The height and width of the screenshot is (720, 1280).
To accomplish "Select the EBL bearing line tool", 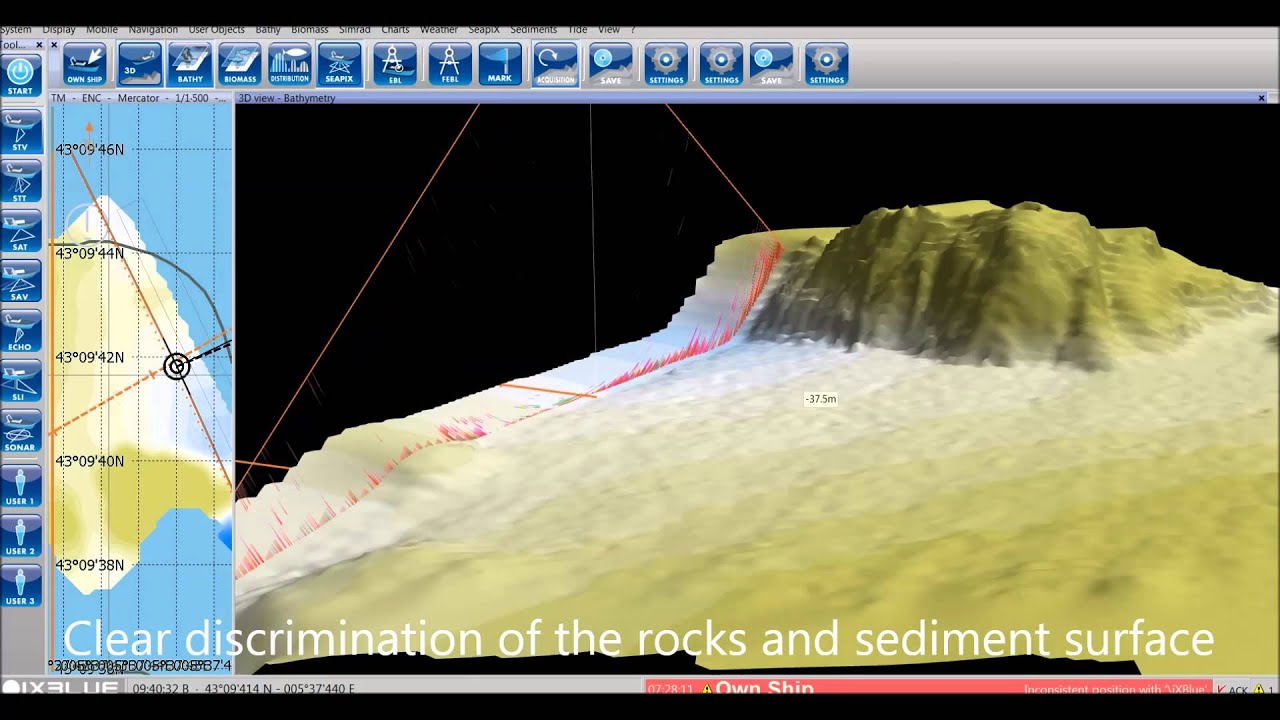I will [394, 64].
